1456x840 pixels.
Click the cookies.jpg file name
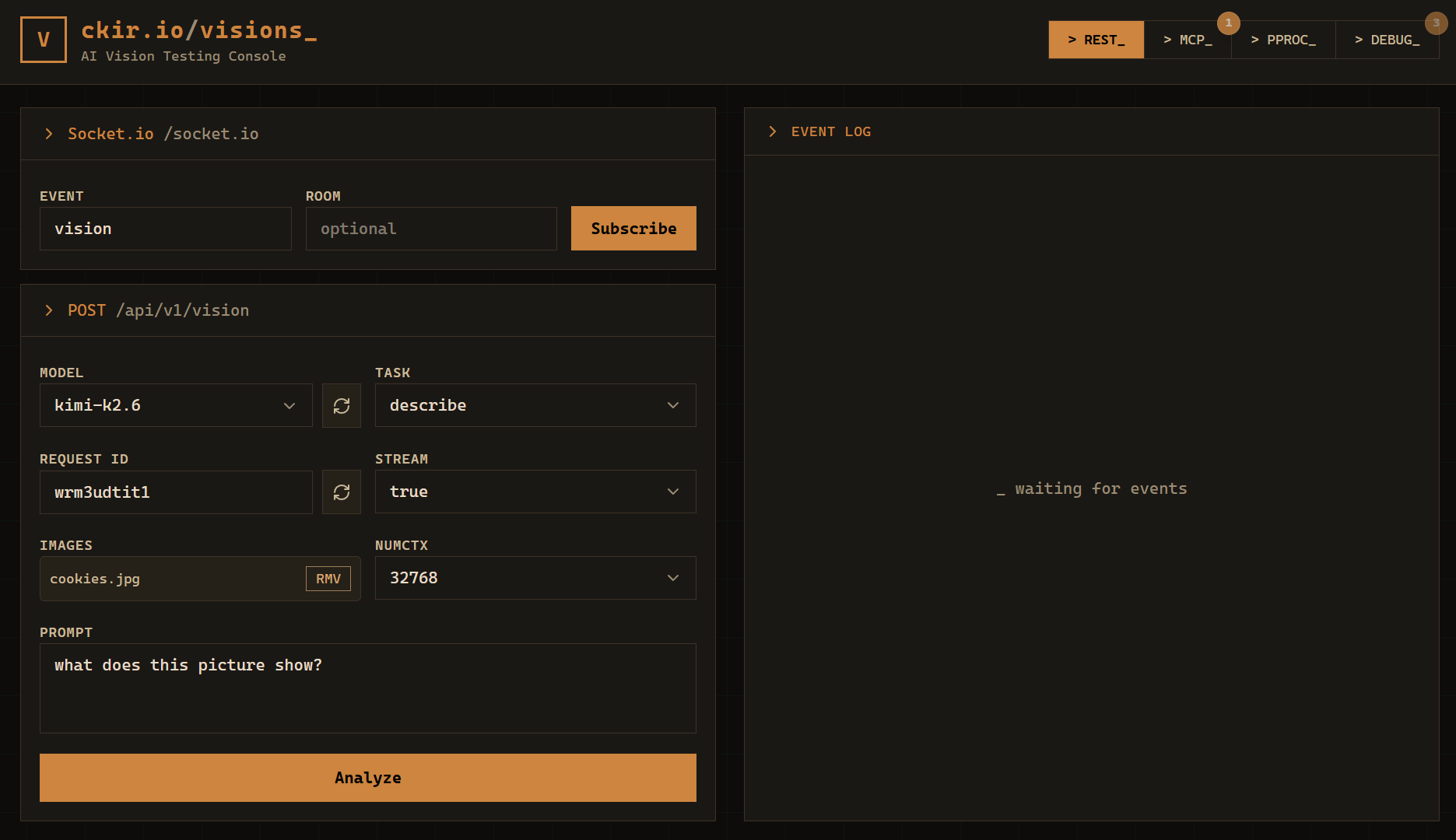click(95, 579)
